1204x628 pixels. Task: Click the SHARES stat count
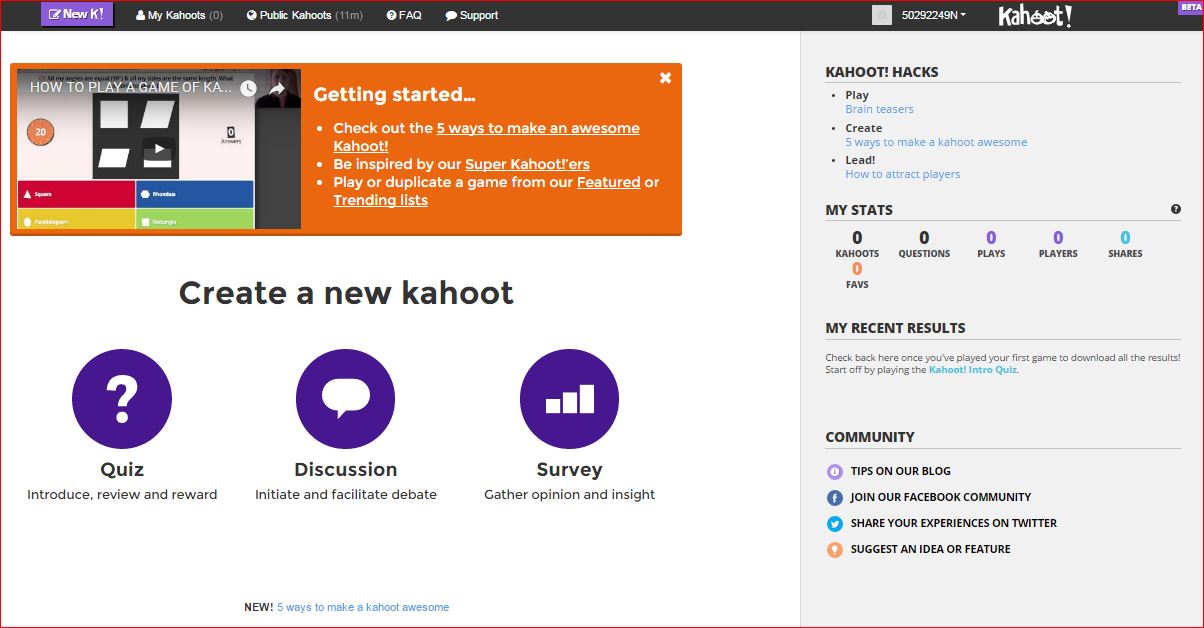pyautogui.click(x=1125, y=238)
